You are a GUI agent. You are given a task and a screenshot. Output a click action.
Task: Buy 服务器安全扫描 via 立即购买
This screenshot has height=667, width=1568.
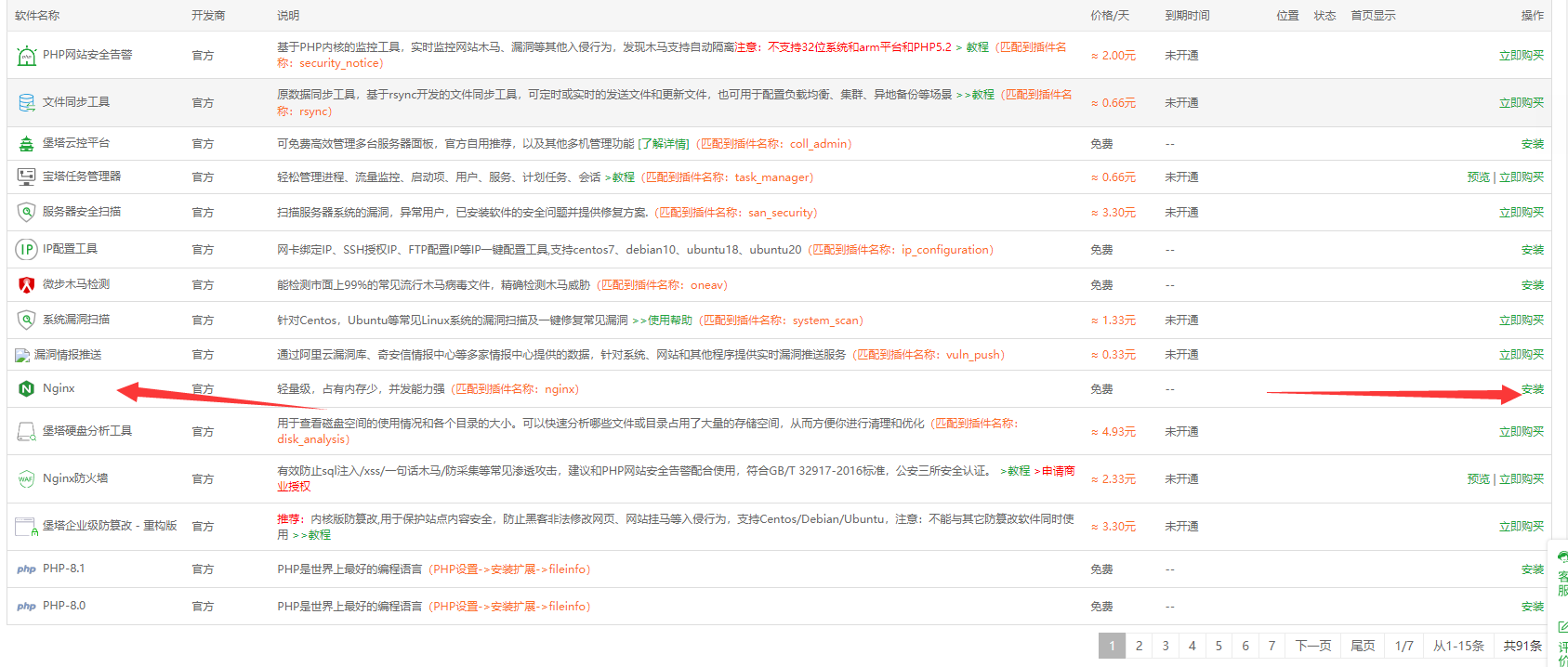point(1521,213)
